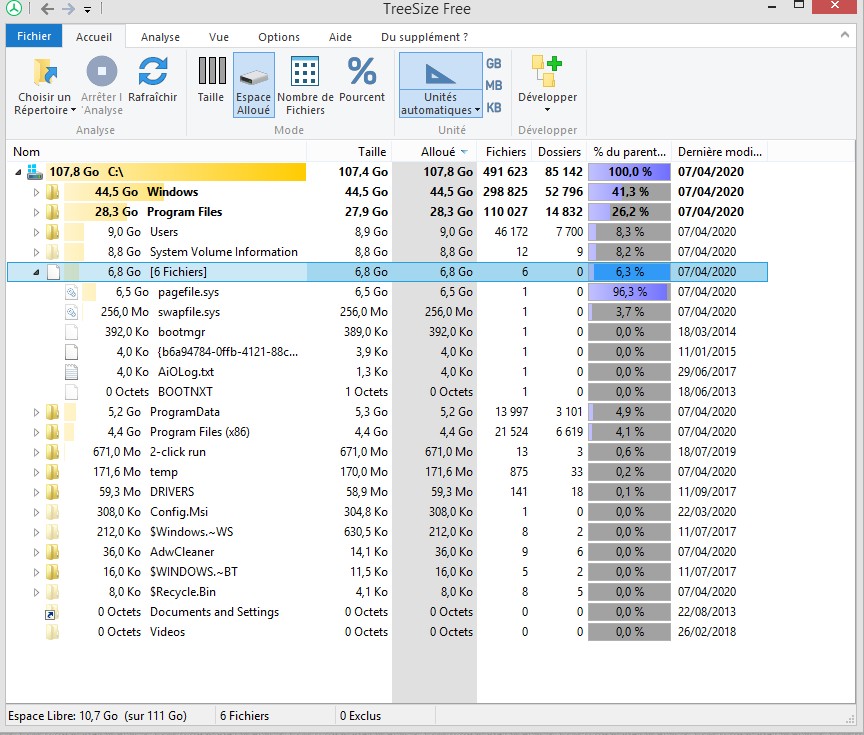Open the Fichier menu tab
The image size is (864, 735).
34,36
